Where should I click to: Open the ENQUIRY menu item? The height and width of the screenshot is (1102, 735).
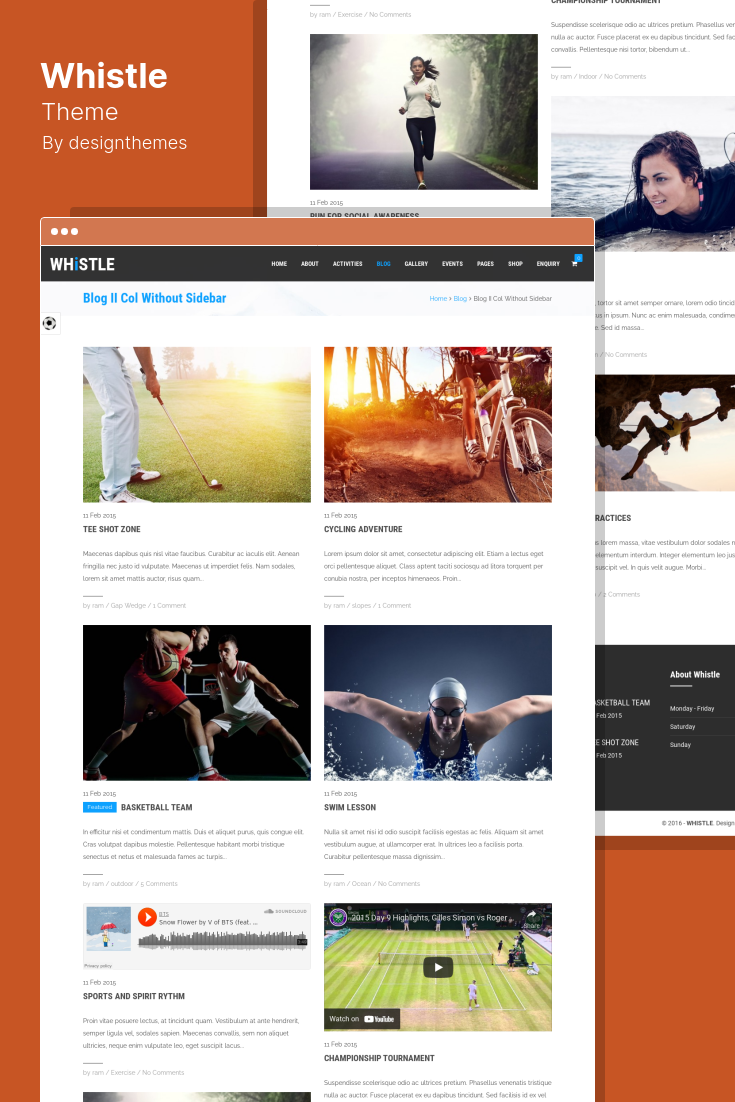pyautogui.click(x=548, y=264)
